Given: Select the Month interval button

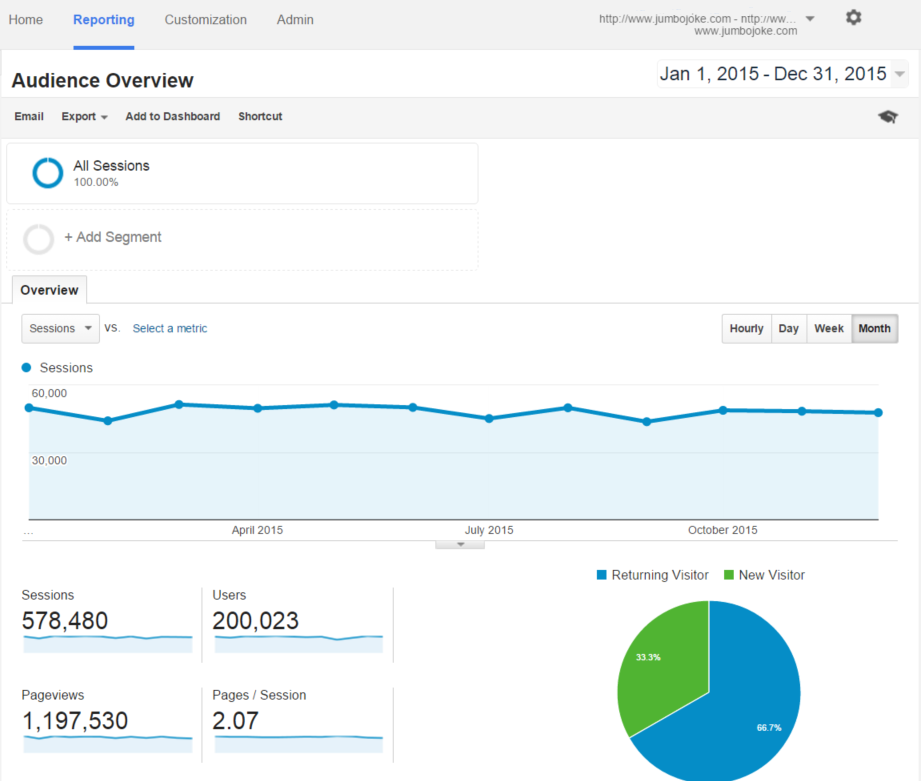Looking at the screenshot, I should coord(874,329).
